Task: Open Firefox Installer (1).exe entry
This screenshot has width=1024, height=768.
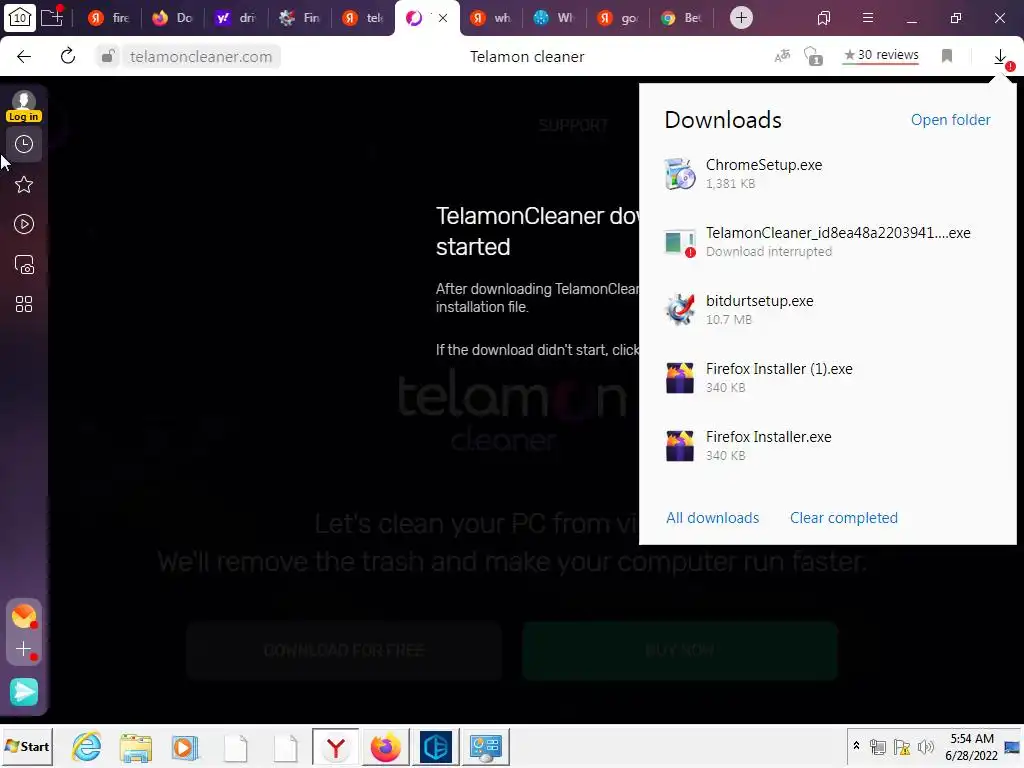Action: point(827,377)
